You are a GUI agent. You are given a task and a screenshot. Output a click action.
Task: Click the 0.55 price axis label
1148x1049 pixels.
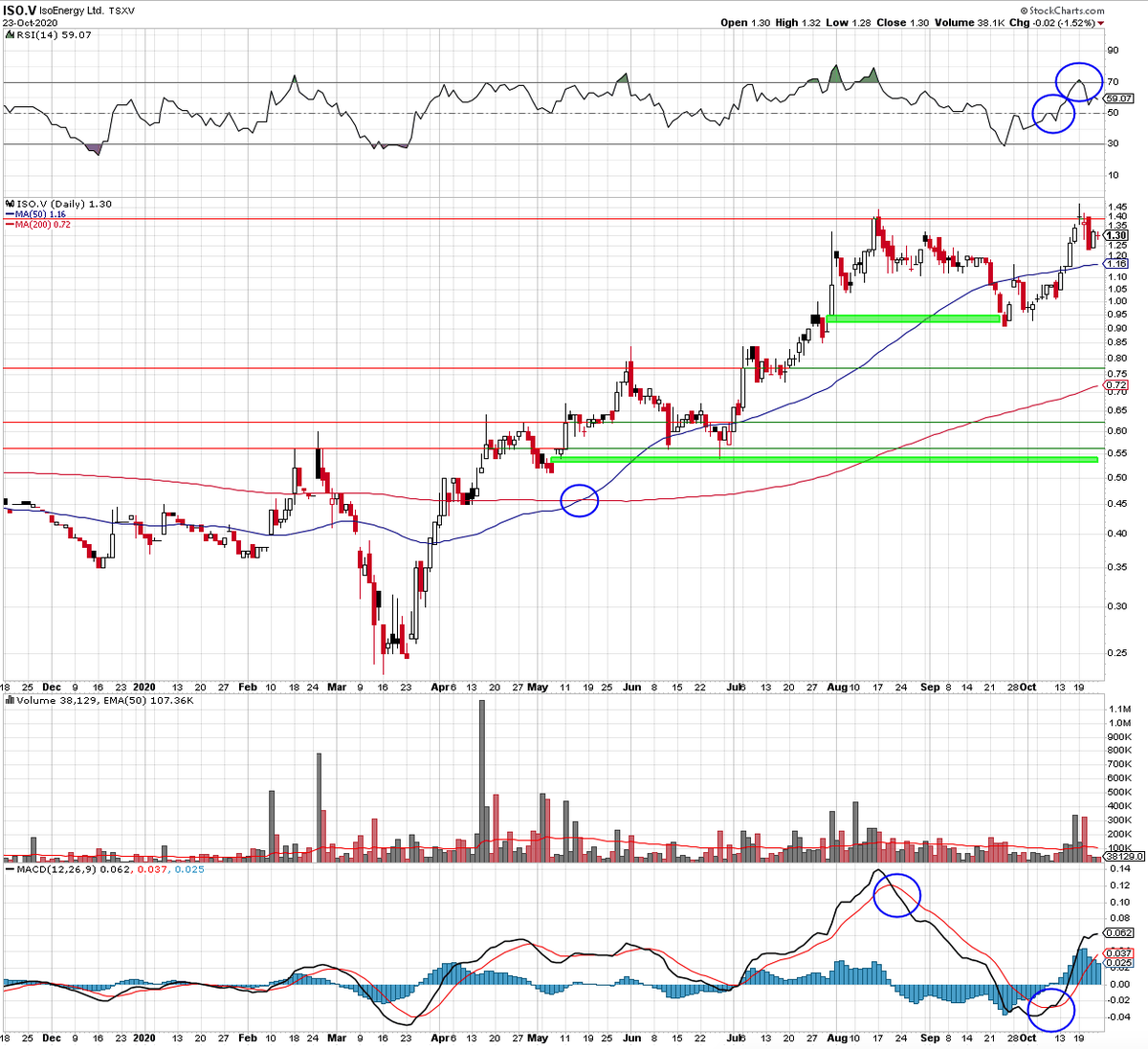(1116, 452)
